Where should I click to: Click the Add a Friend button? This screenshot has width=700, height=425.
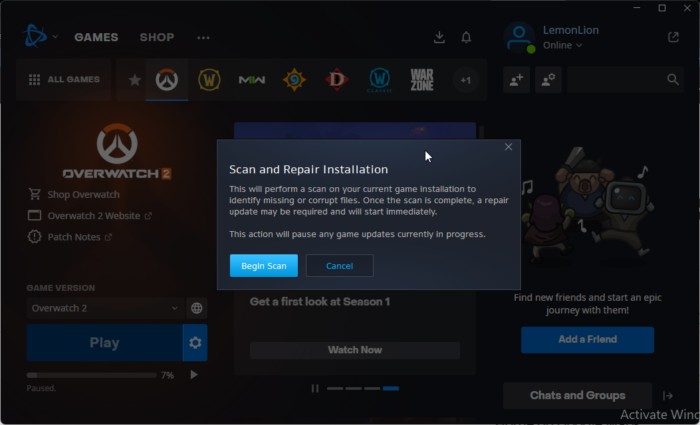click(x=588, y=340)
